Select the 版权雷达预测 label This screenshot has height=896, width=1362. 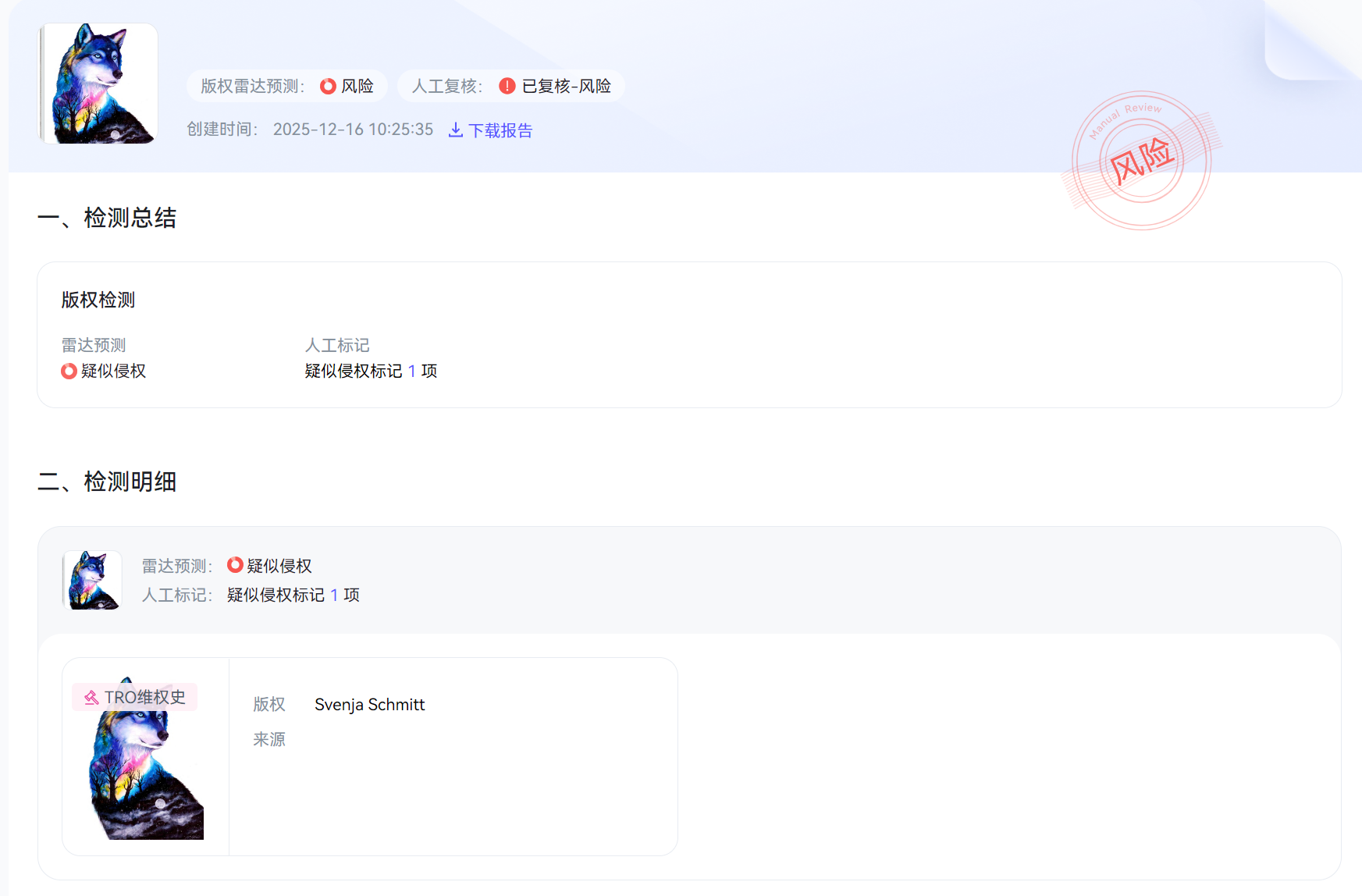click(x=252, y=86)
